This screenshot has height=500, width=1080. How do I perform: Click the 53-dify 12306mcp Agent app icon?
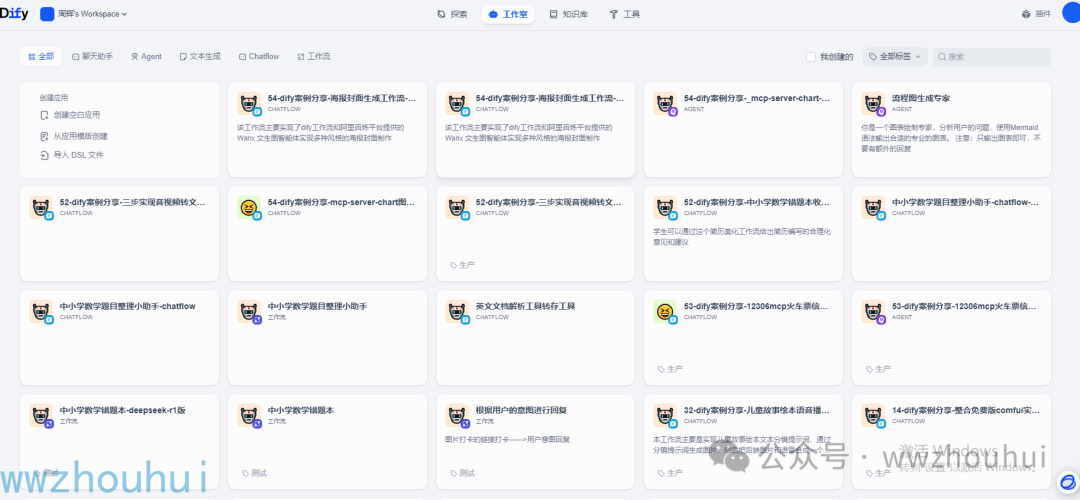873,311
